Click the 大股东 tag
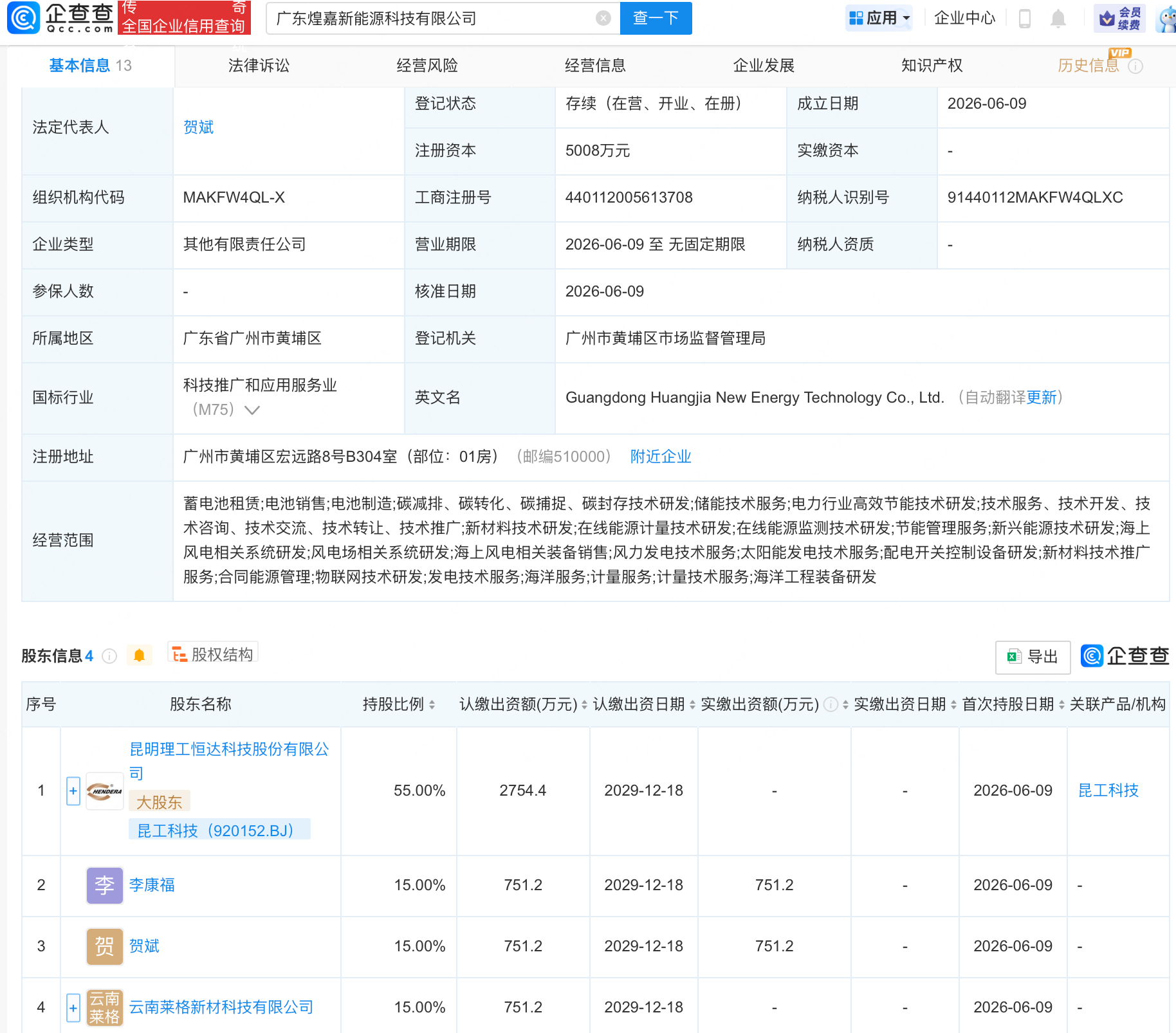This screenshot has height=1033, width=1176. click(160, 802)
